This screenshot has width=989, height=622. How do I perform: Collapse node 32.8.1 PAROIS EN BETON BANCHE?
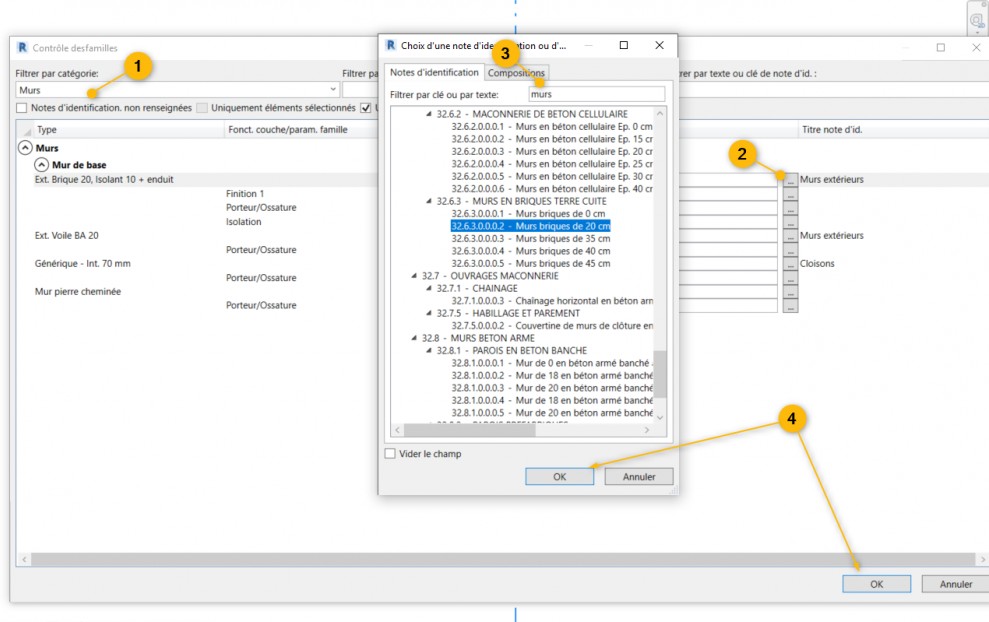(x=429, y=351)
